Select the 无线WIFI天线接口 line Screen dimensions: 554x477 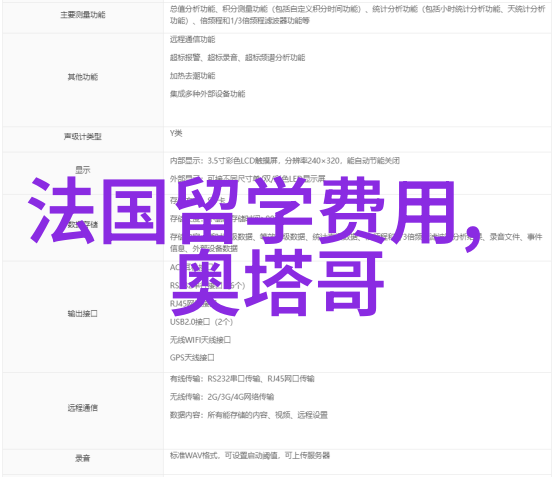(200, 340)
